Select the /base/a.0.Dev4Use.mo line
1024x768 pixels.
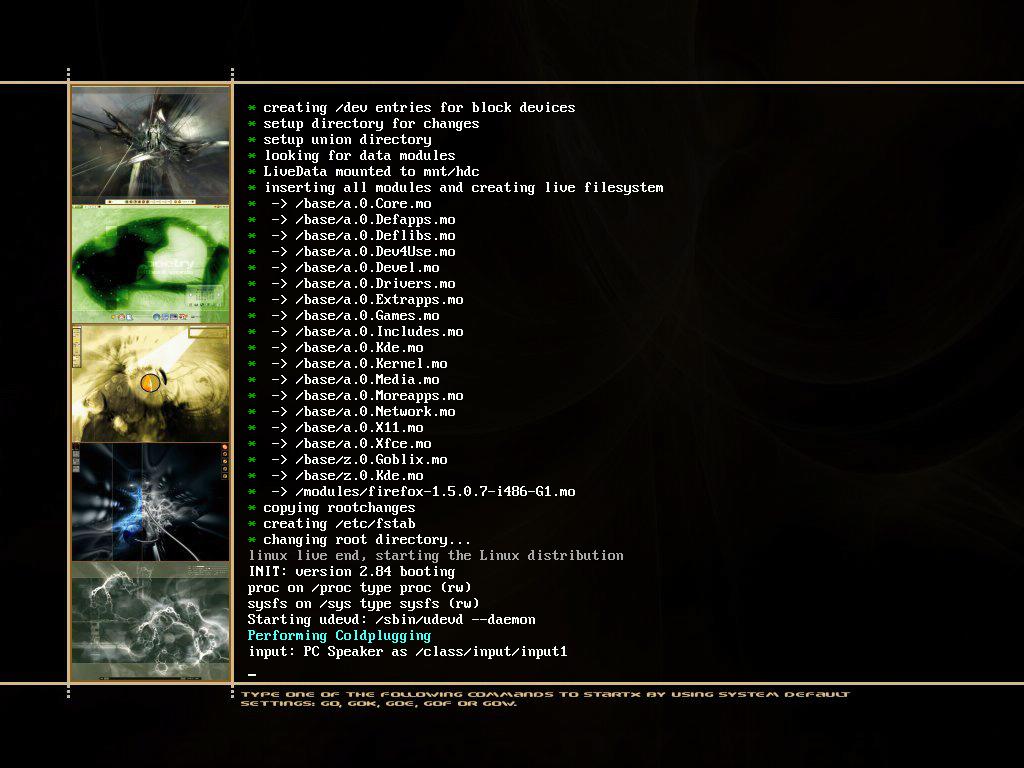point(351,251)
